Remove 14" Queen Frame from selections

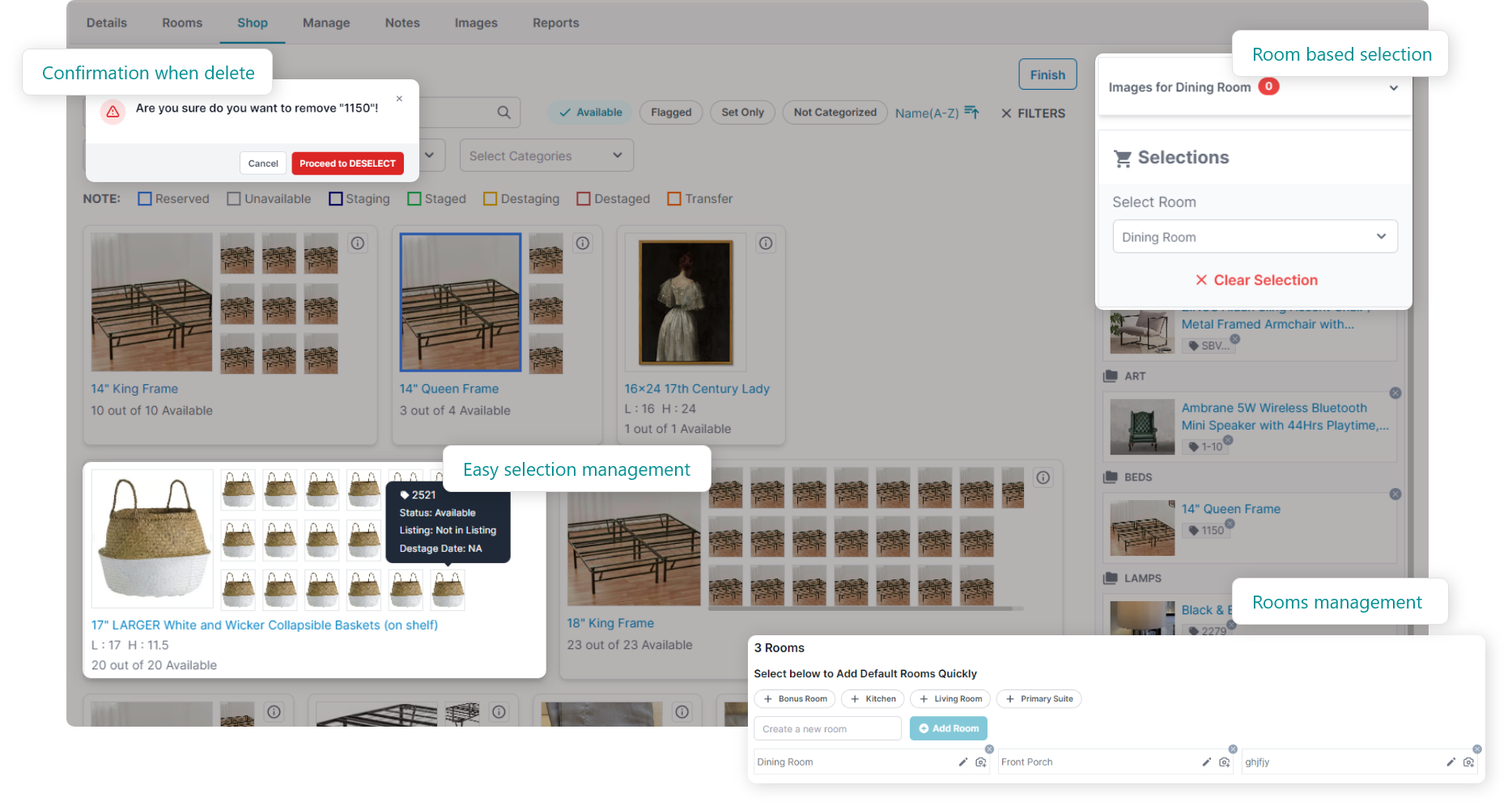point(1395,494)
